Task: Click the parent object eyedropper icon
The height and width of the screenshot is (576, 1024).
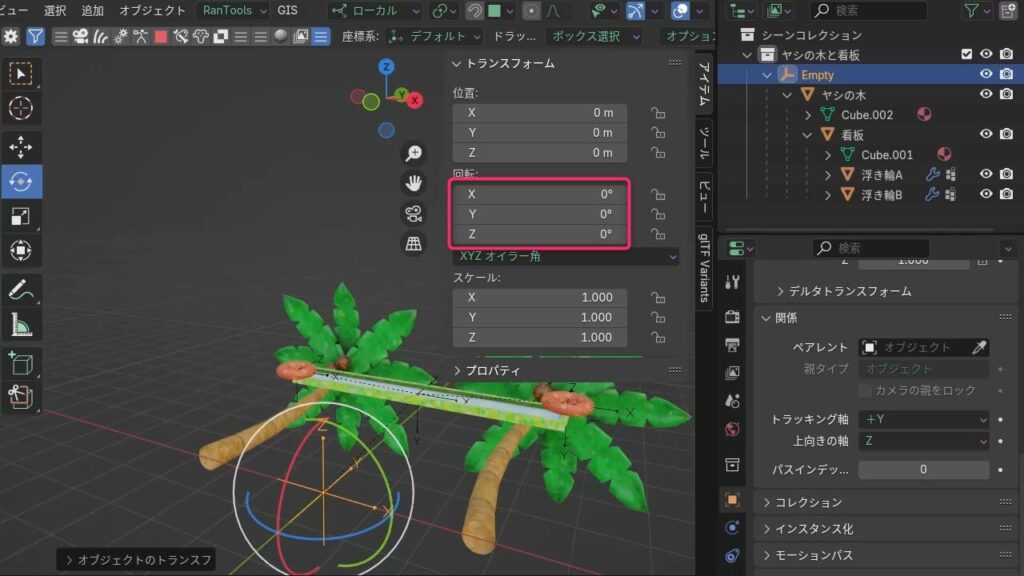Action: tap(978, 347)
